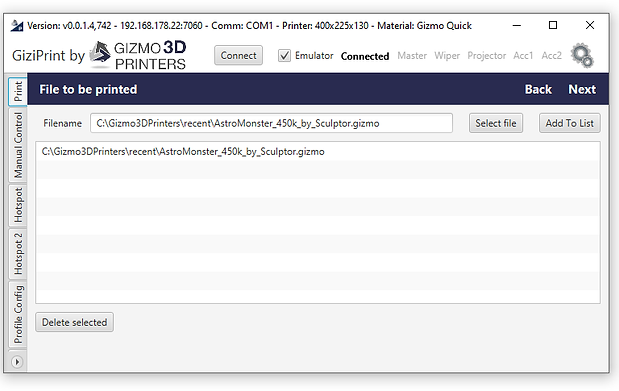Proceed with the Next button
Screen dimensions: 619x391
tap(582, 89)
